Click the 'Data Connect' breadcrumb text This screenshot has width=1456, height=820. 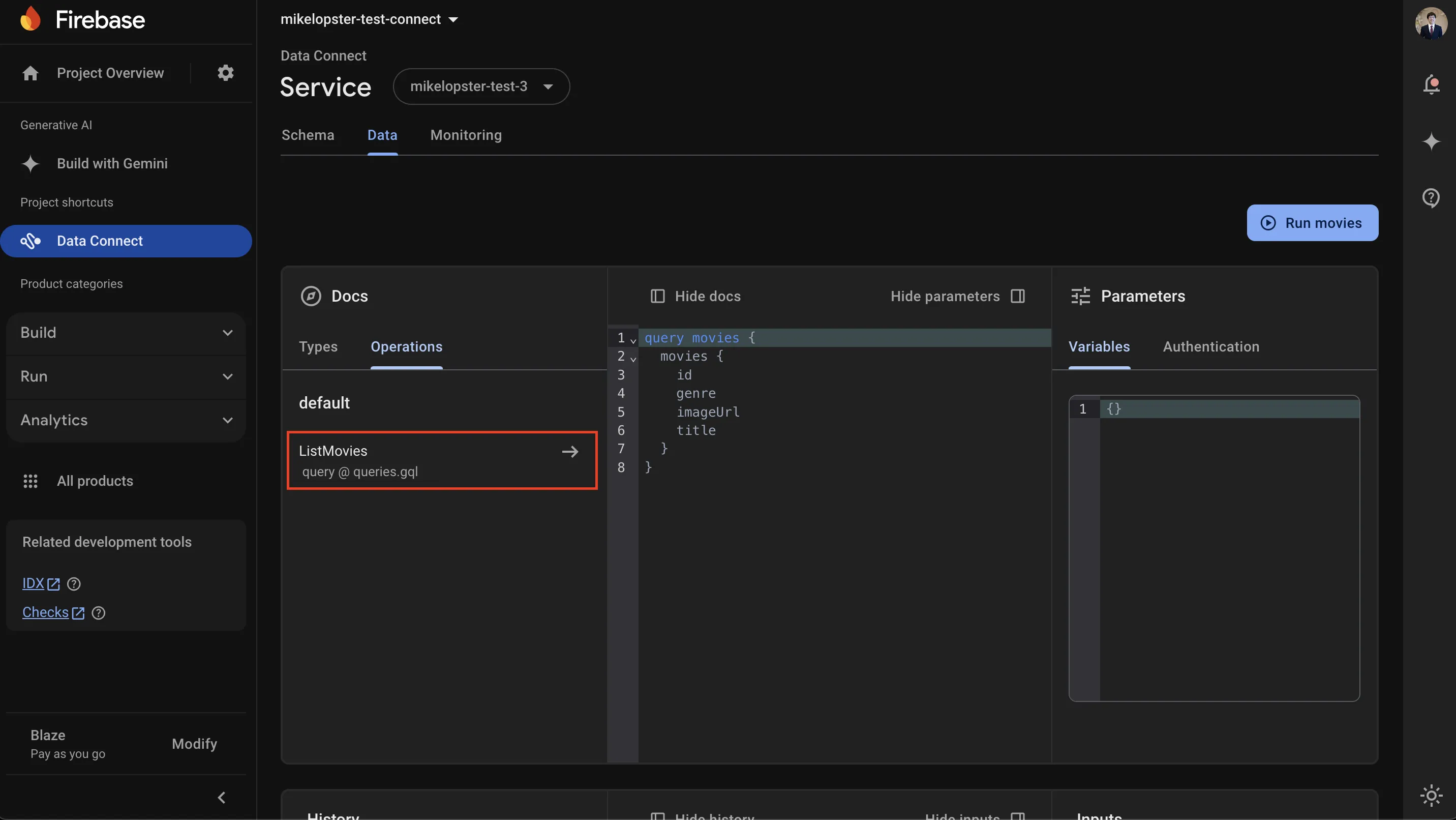pos(323,55)
